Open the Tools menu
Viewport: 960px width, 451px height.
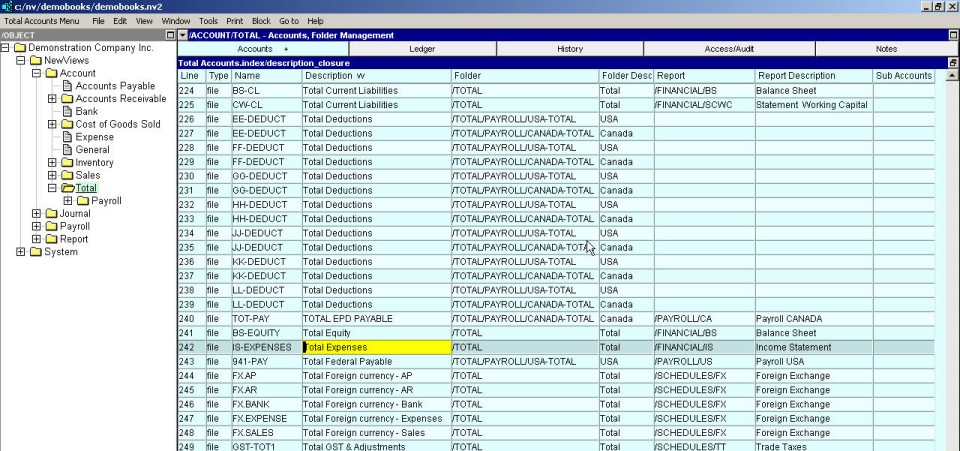coord(208,20)
